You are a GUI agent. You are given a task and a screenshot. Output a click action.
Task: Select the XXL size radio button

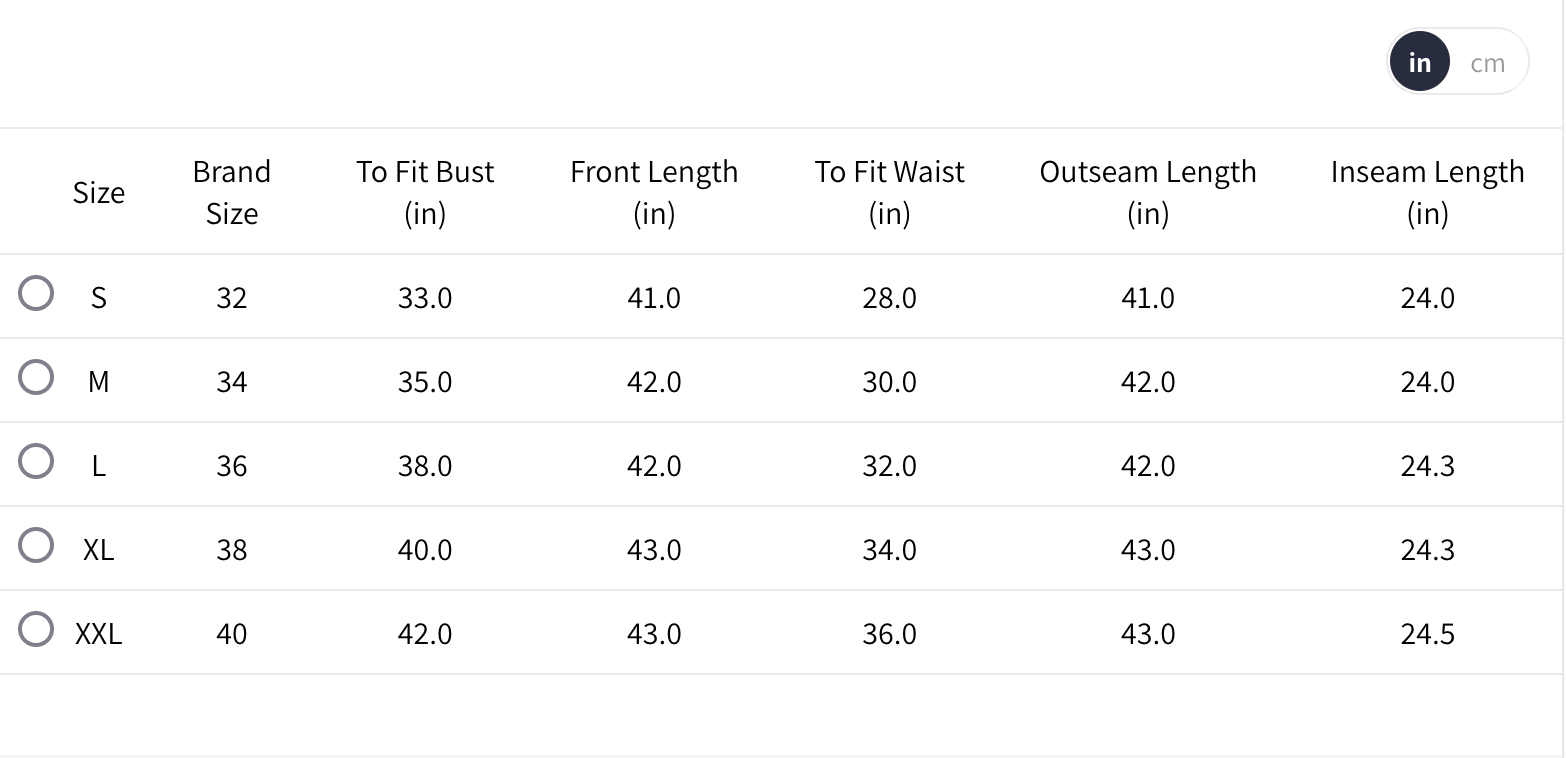(36, 630)
